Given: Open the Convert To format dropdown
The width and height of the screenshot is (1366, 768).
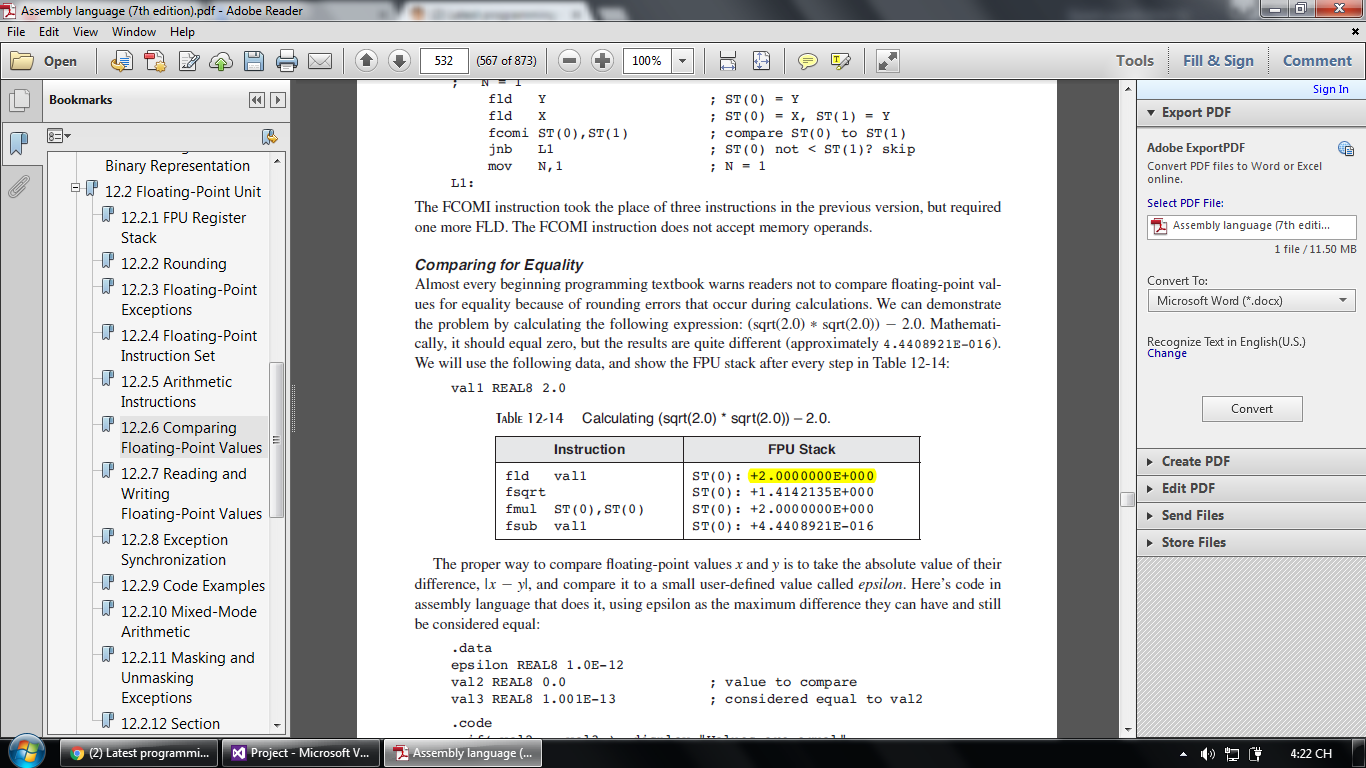Looking at the screenshot, I should tap(1251, 300).
